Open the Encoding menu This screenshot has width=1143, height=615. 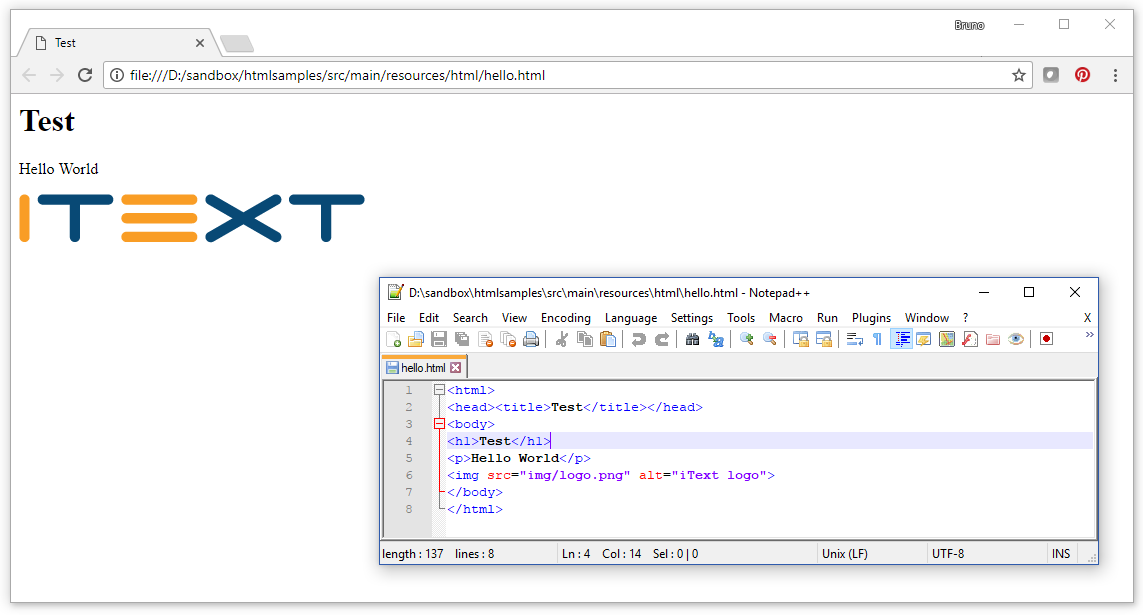coord(566,318)
